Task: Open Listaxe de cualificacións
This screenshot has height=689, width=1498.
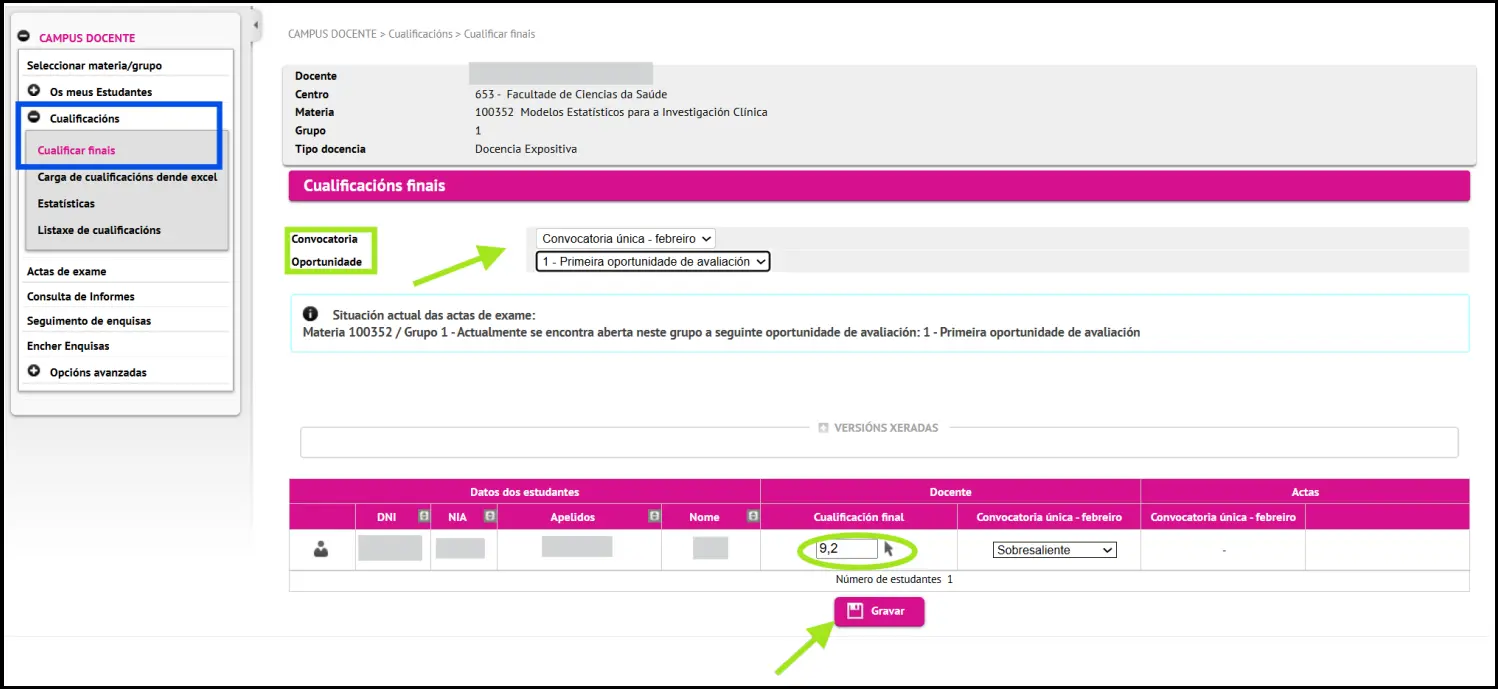Action: (99, 230)
